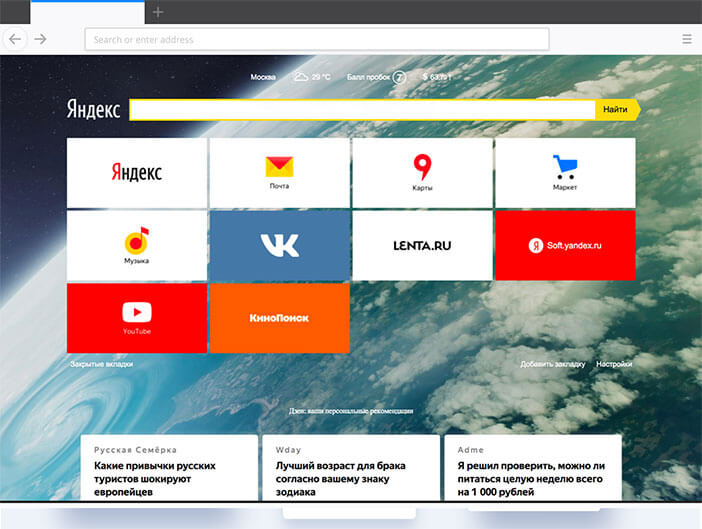This screenshot has width=702, height=529.
Task: Open the Soft.yandex.ru tile
Action: [565, 245]
